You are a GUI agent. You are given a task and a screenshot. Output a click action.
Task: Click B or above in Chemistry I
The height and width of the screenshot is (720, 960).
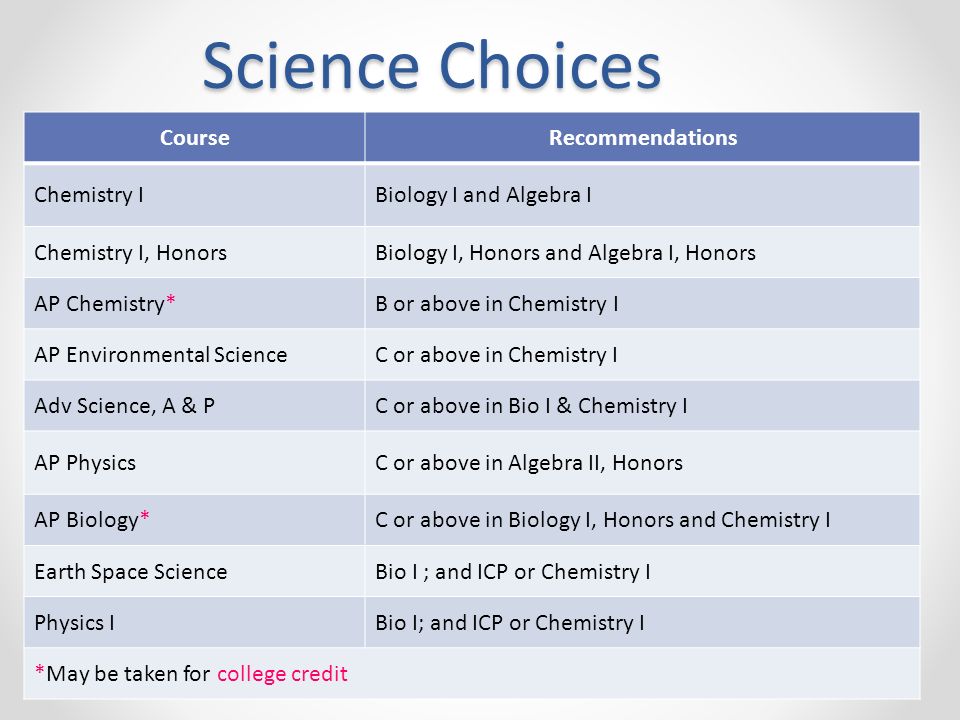point(497,304)
